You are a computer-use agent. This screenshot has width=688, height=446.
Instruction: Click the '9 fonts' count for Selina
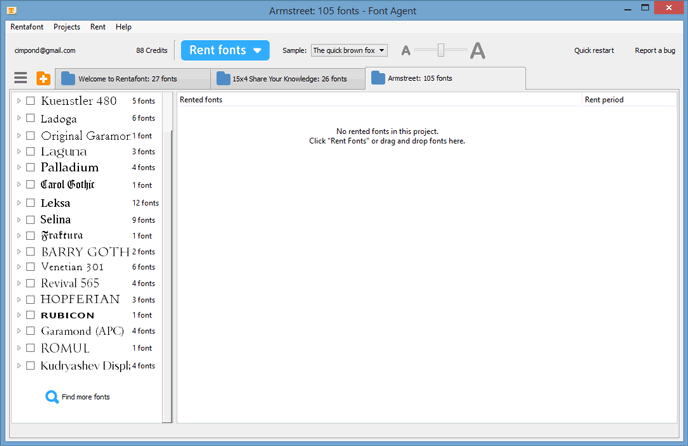143,220
